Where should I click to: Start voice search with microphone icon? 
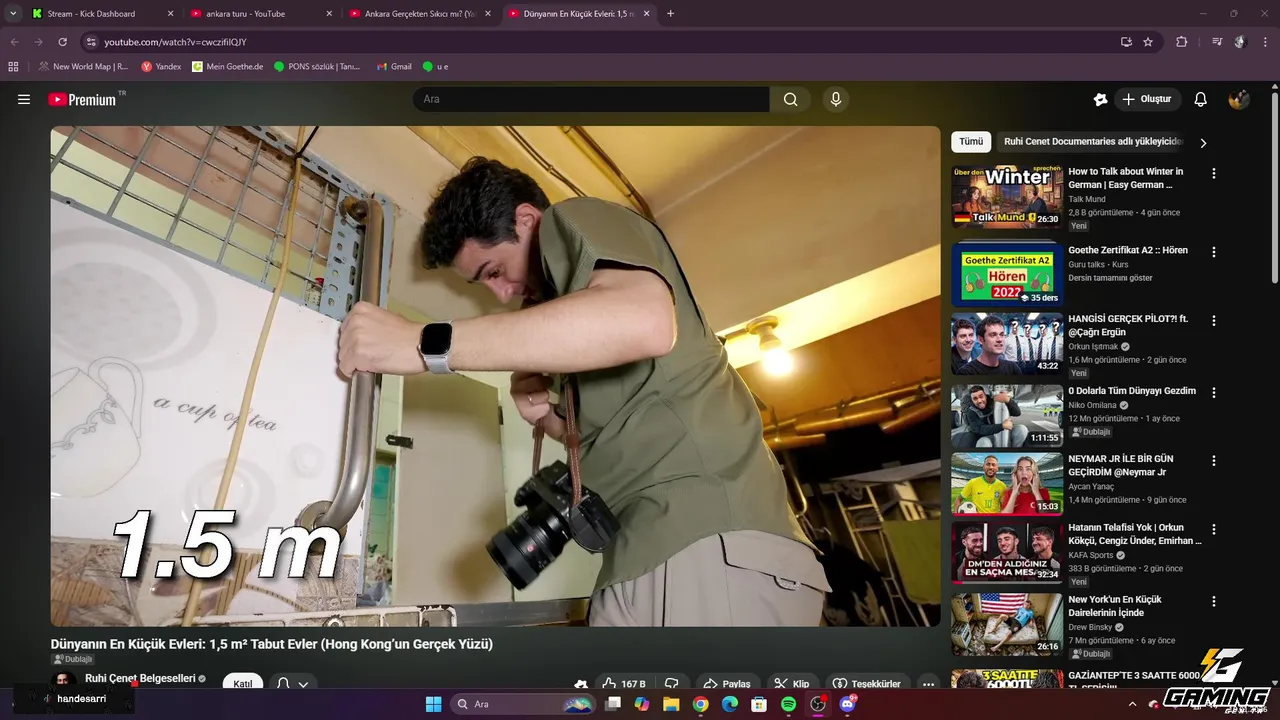[836, 99]
